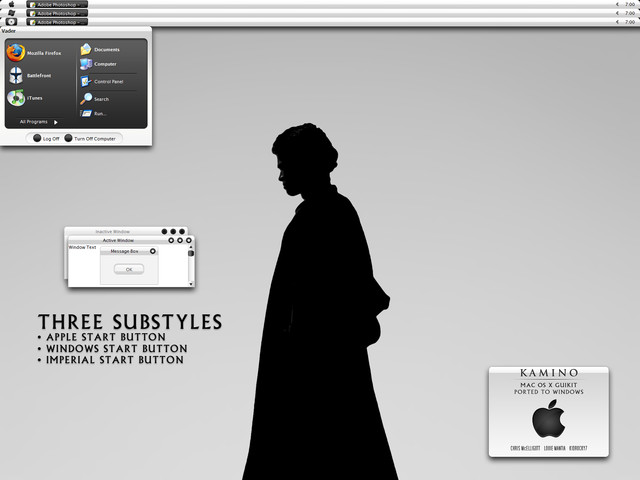Choose Run... in the start menu
640x480 pixels.
[x=93, y=113]
